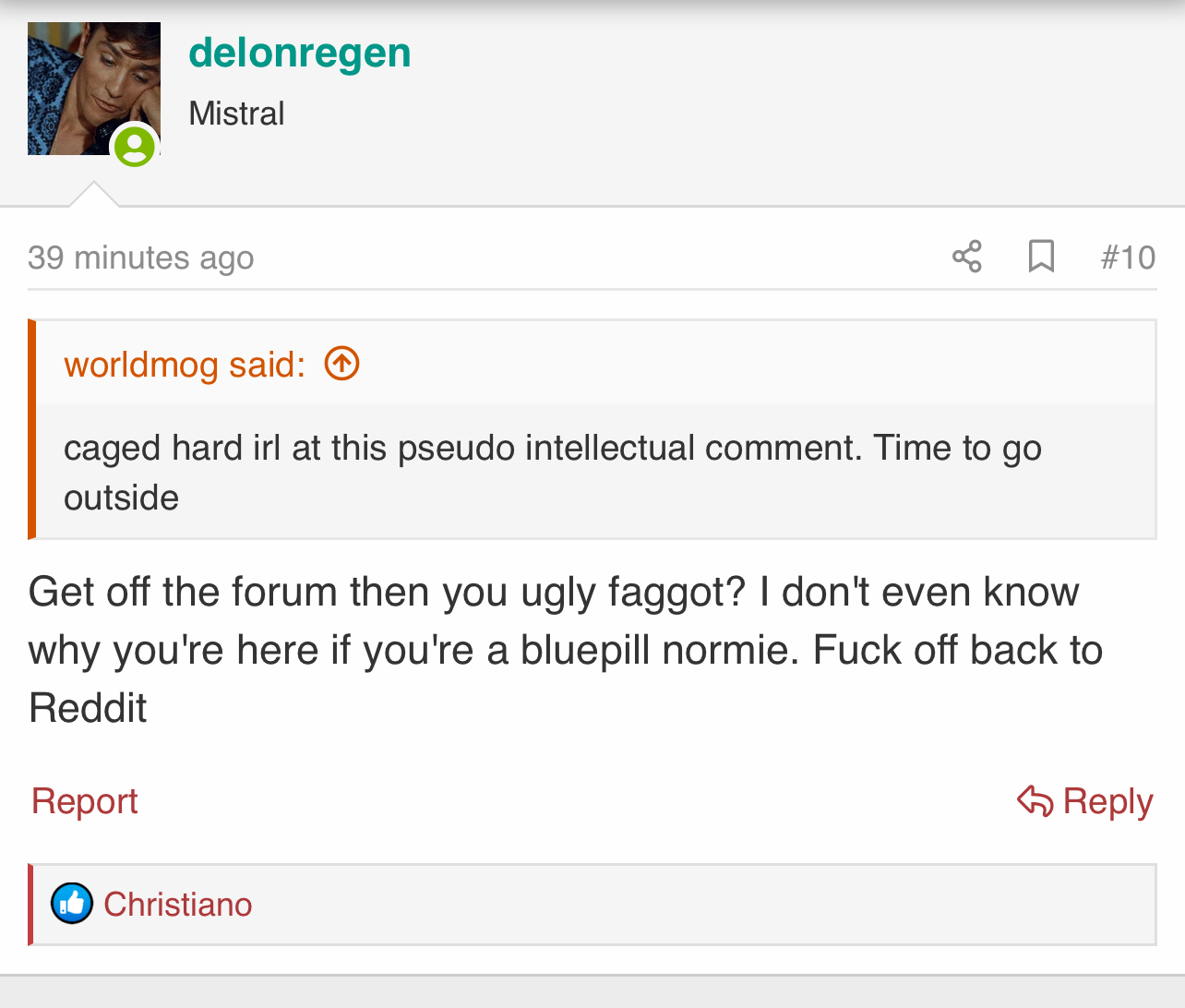Click the word 'outside' in the quote
Viewport: 1185px width, 1008px height.
(121, 498)
